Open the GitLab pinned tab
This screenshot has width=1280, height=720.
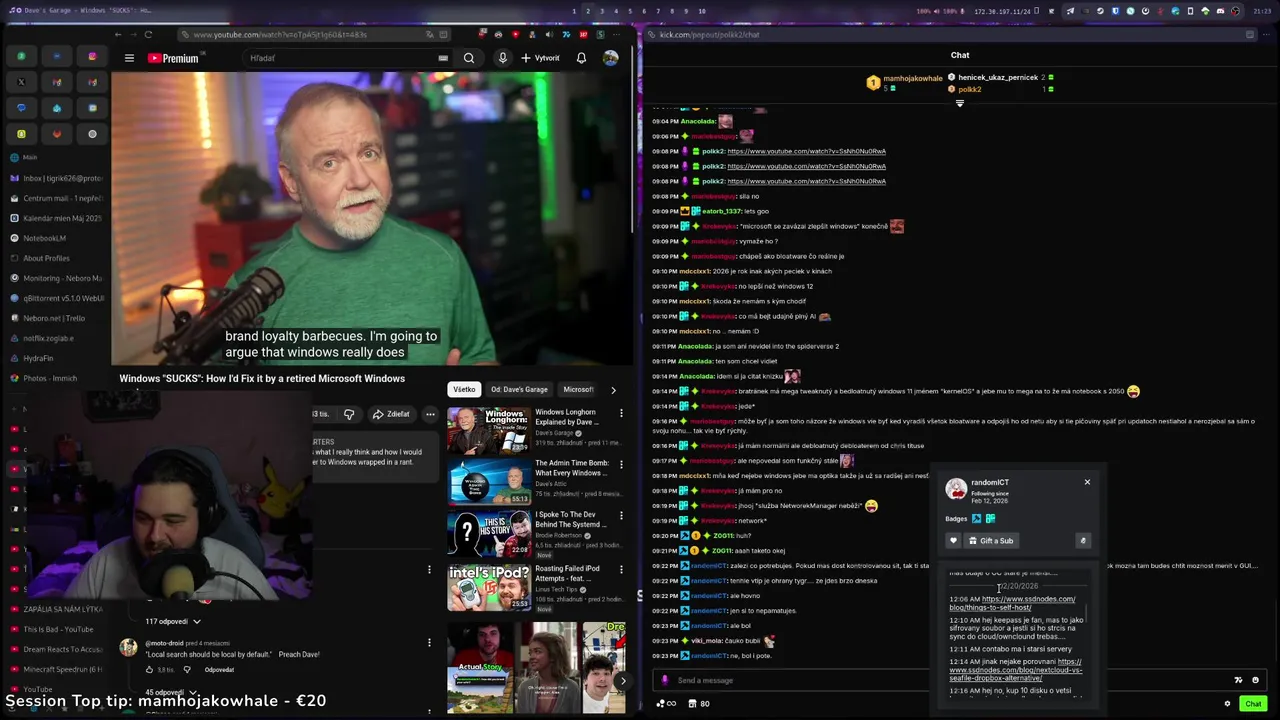(57, 134)
